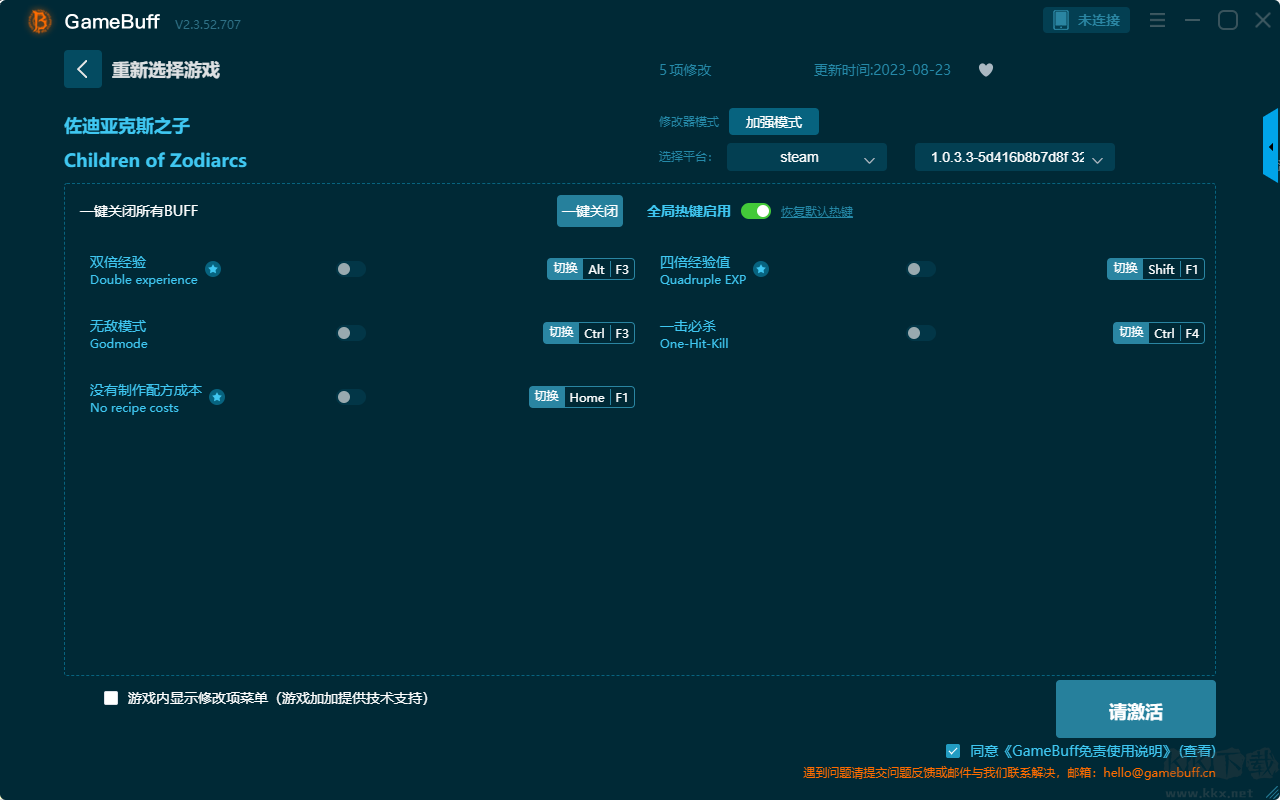
Task: Click star badge beside Double experience
Action: [x=213, y=269]
